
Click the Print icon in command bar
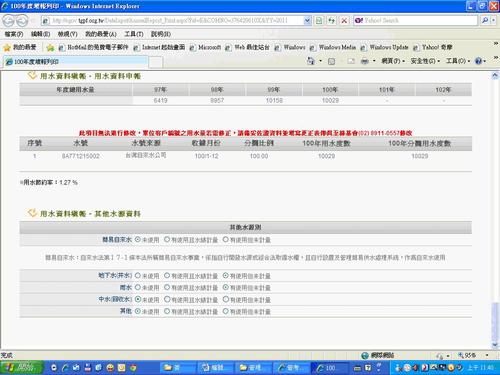tap(365, 61)
